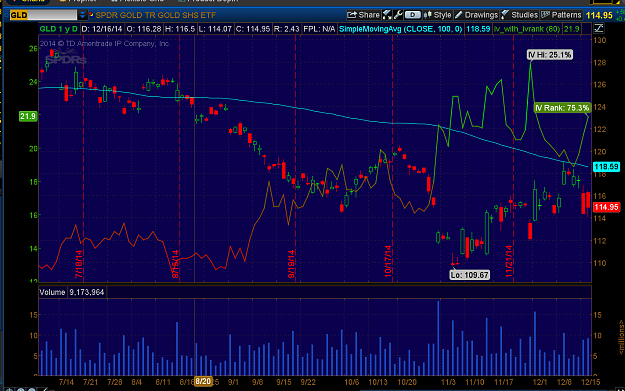This screenshot has height=391, width=625.
Task: Click the cyan 118.59 price axis tag
Action: [606, 167]
